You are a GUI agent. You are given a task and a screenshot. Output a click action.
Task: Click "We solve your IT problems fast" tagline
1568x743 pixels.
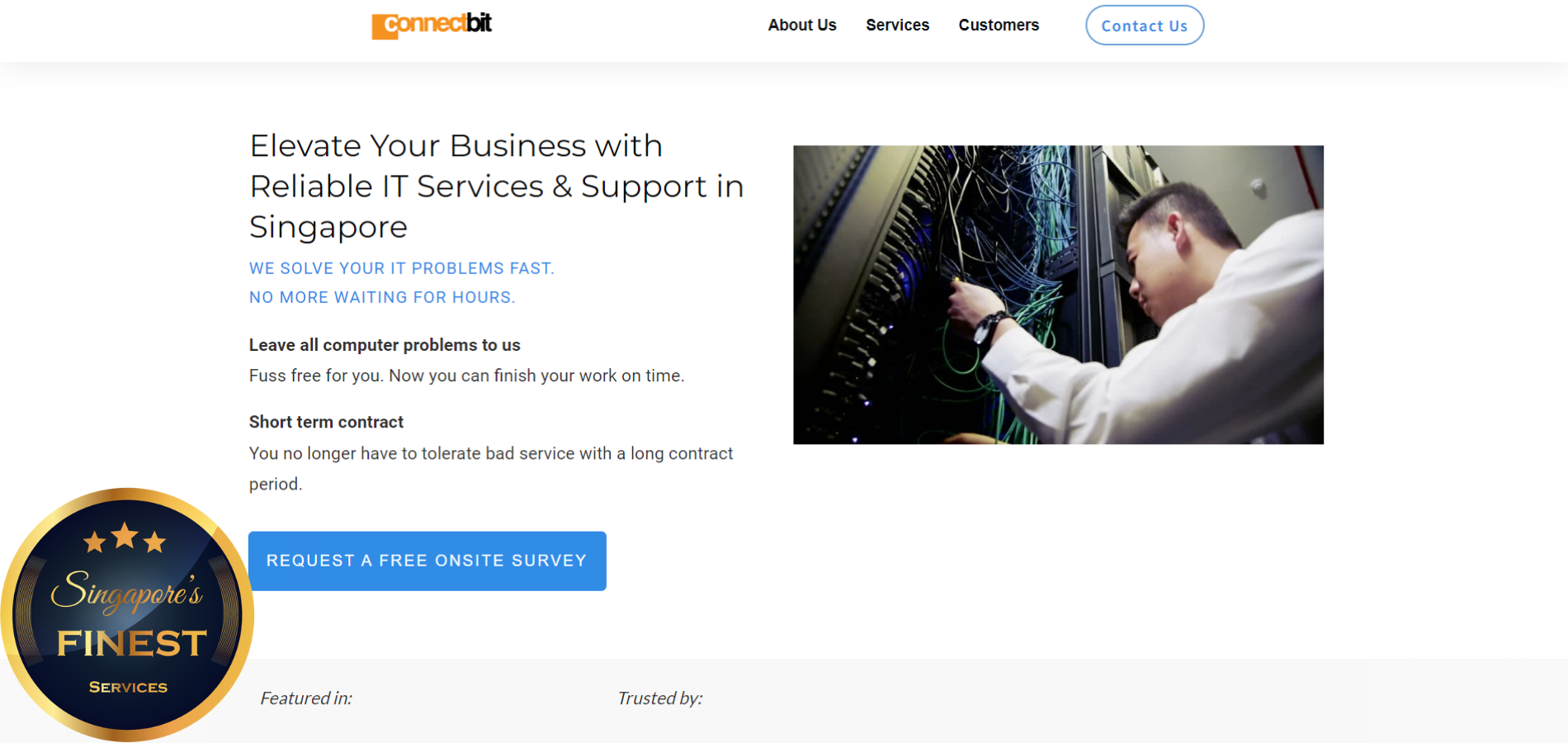pos(402,268)
